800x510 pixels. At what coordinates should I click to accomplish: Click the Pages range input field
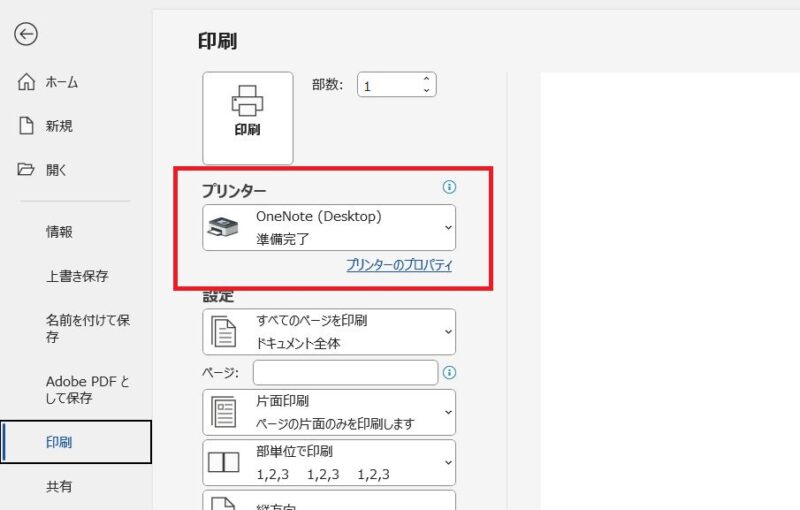tap(345, 373)
